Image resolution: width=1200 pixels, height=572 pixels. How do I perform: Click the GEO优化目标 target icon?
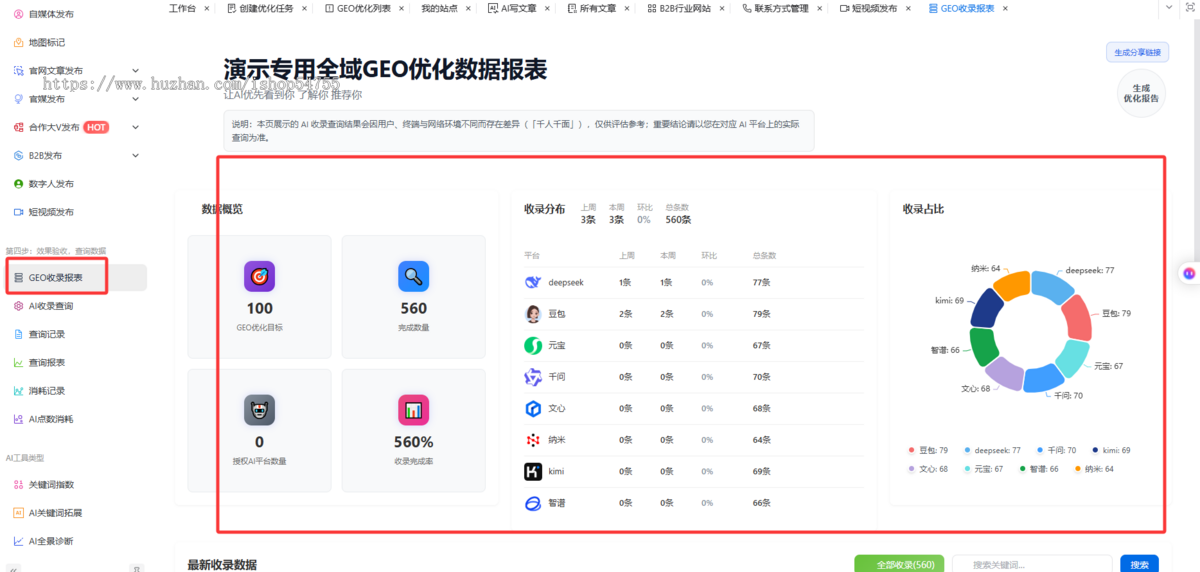click(259, 276)
